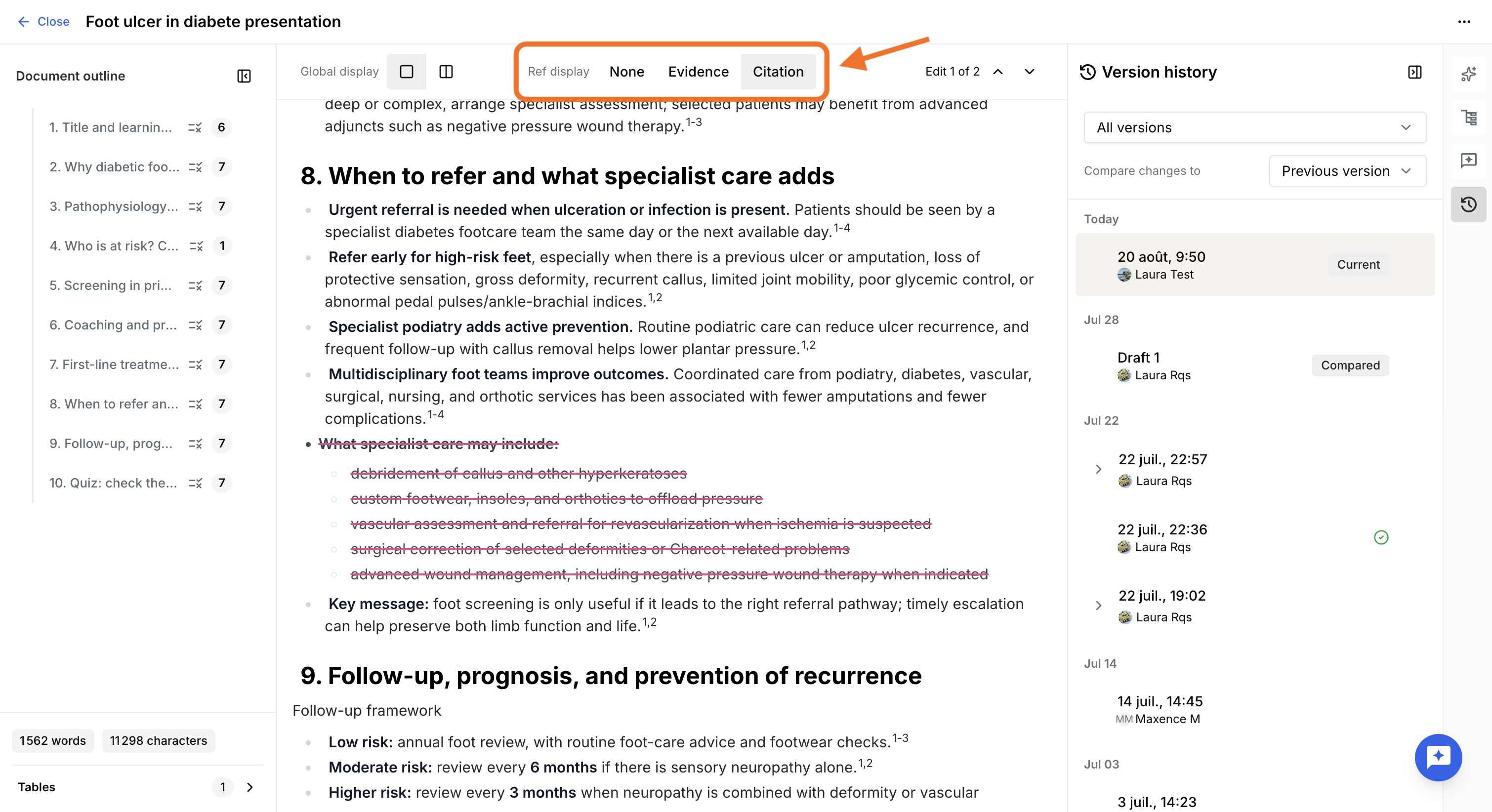Switch Global display to split view
This screenshot has height=812, width=1492.
(x=446, y=71)
